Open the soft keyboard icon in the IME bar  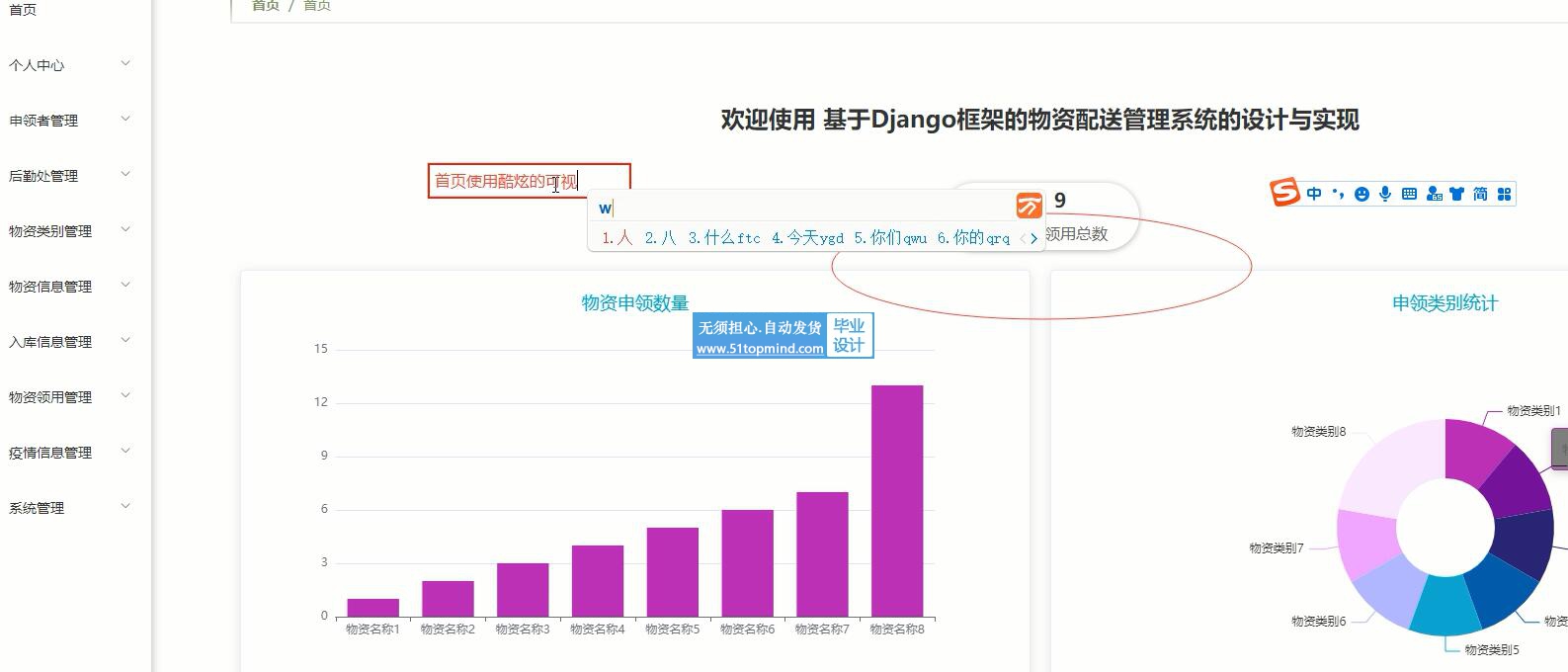[x=1409, y=194]
